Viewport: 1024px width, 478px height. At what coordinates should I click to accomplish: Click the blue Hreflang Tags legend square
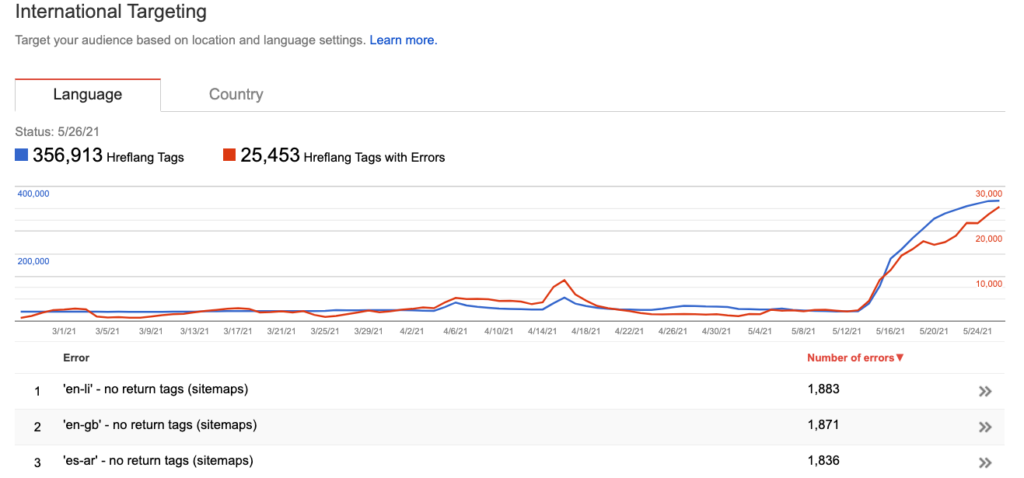point(21,155)
